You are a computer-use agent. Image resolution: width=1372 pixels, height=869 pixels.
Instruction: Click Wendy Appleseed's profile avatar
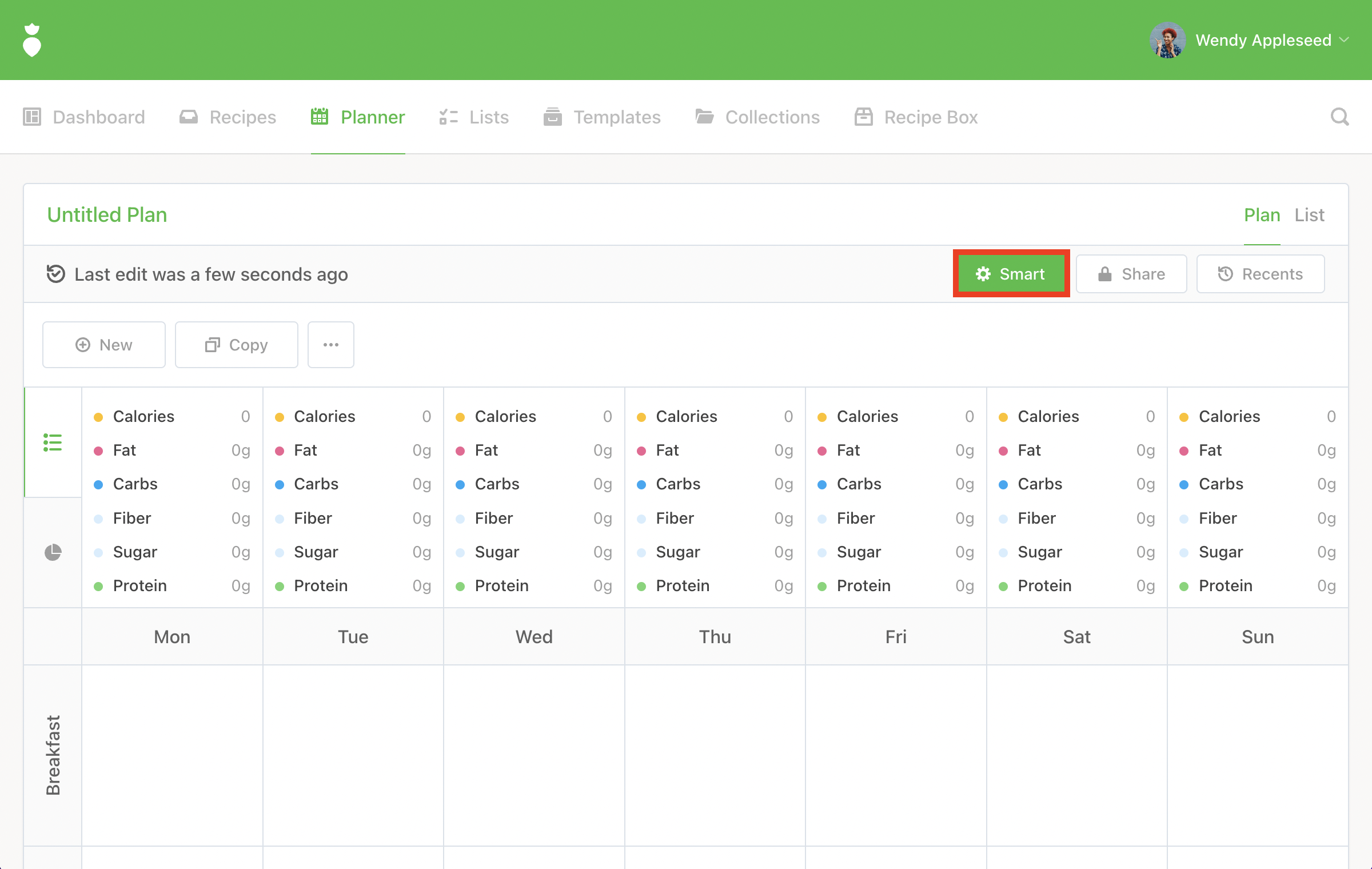click(1167, 40)
